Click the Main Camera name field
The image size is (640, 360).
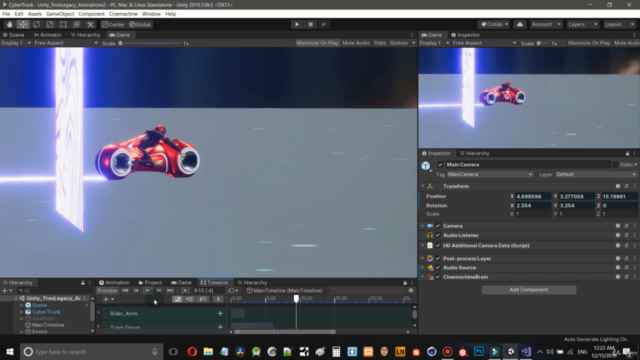[x=528, y=165]
